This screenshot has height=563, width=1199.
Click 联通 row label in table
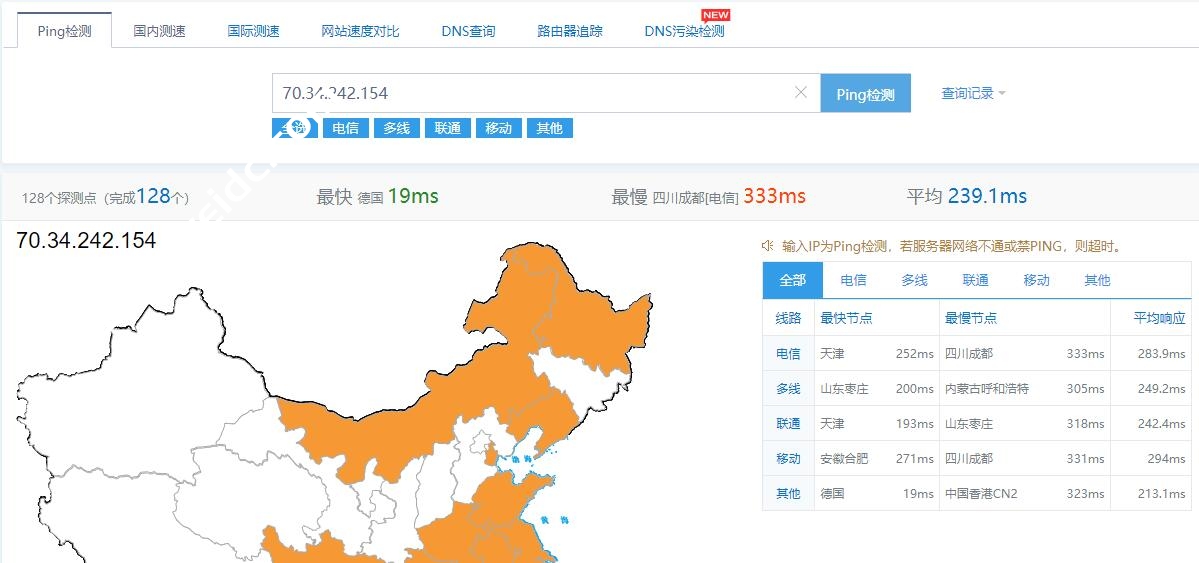(788, 423)
